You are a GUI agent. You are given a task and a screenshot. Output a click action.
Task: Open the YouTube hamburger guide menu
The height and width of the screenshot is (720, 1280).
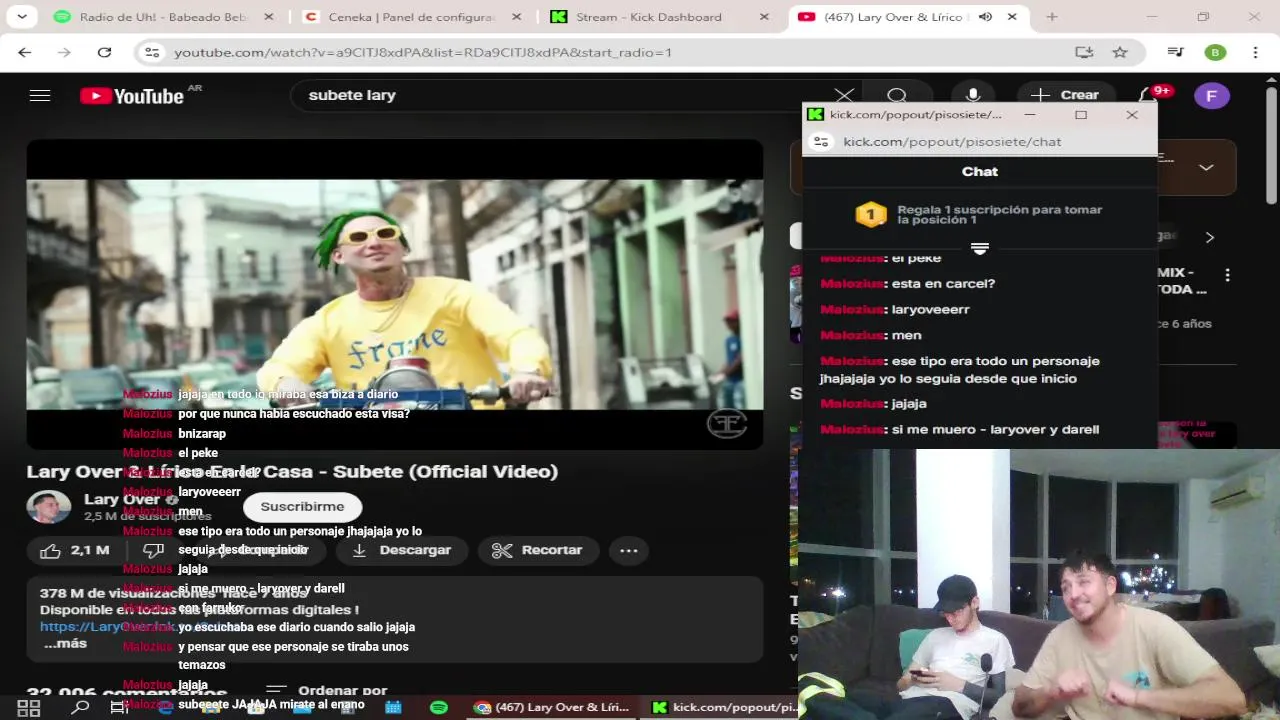pos(40,96)
